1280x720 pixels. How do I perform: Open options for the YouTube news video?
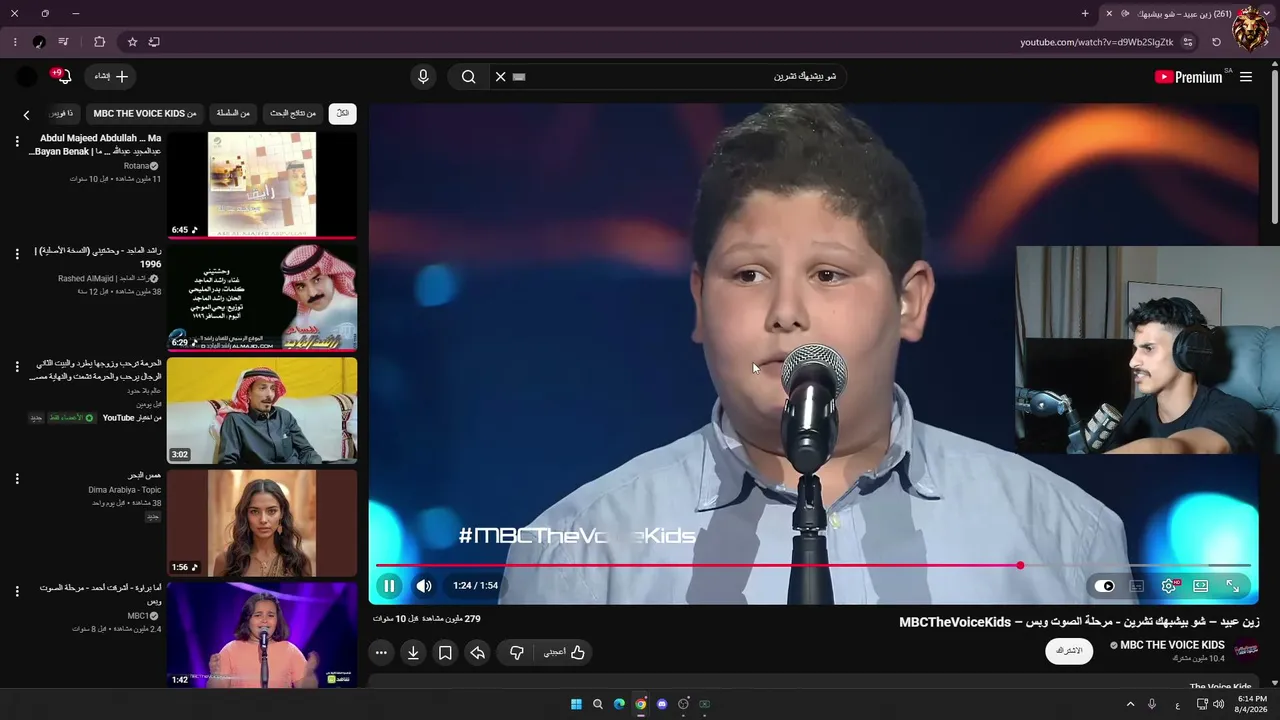click(17, 367)
